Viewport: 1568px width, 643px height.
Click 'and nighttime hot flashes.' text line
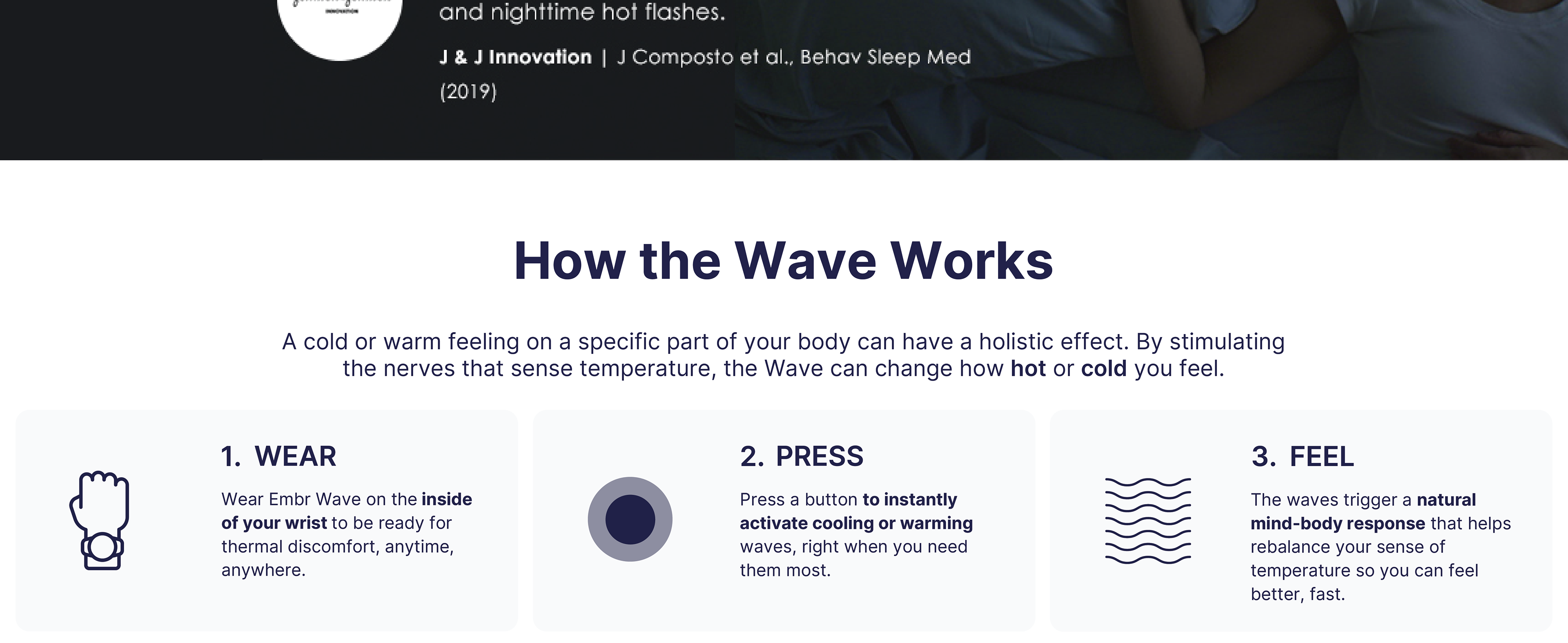click(x=582, y=12)
